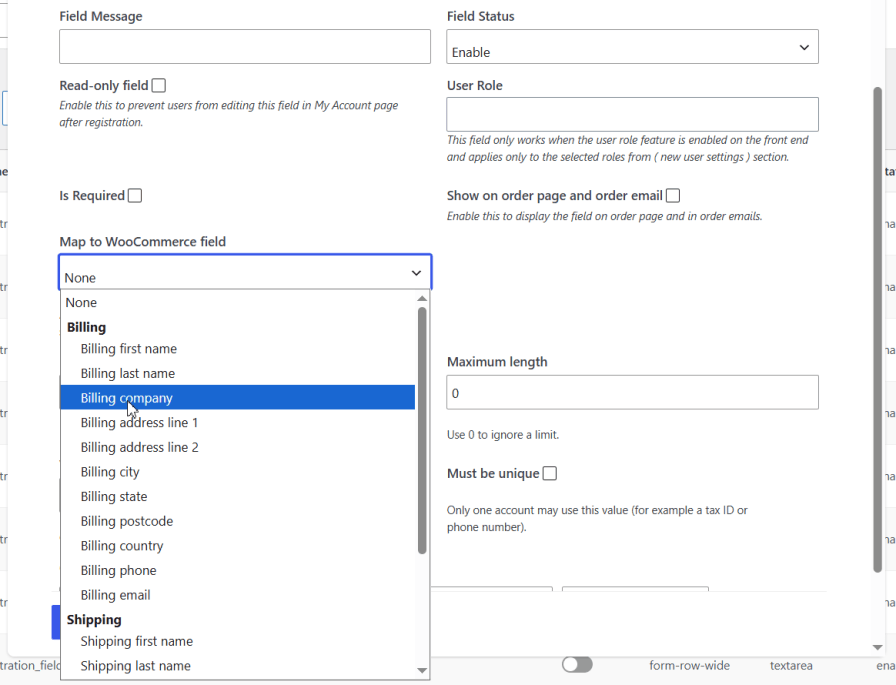Screen dimensions: 896x685
Task: Click the modal scrollbar down arrow
Action: click(x=878, y=647)
